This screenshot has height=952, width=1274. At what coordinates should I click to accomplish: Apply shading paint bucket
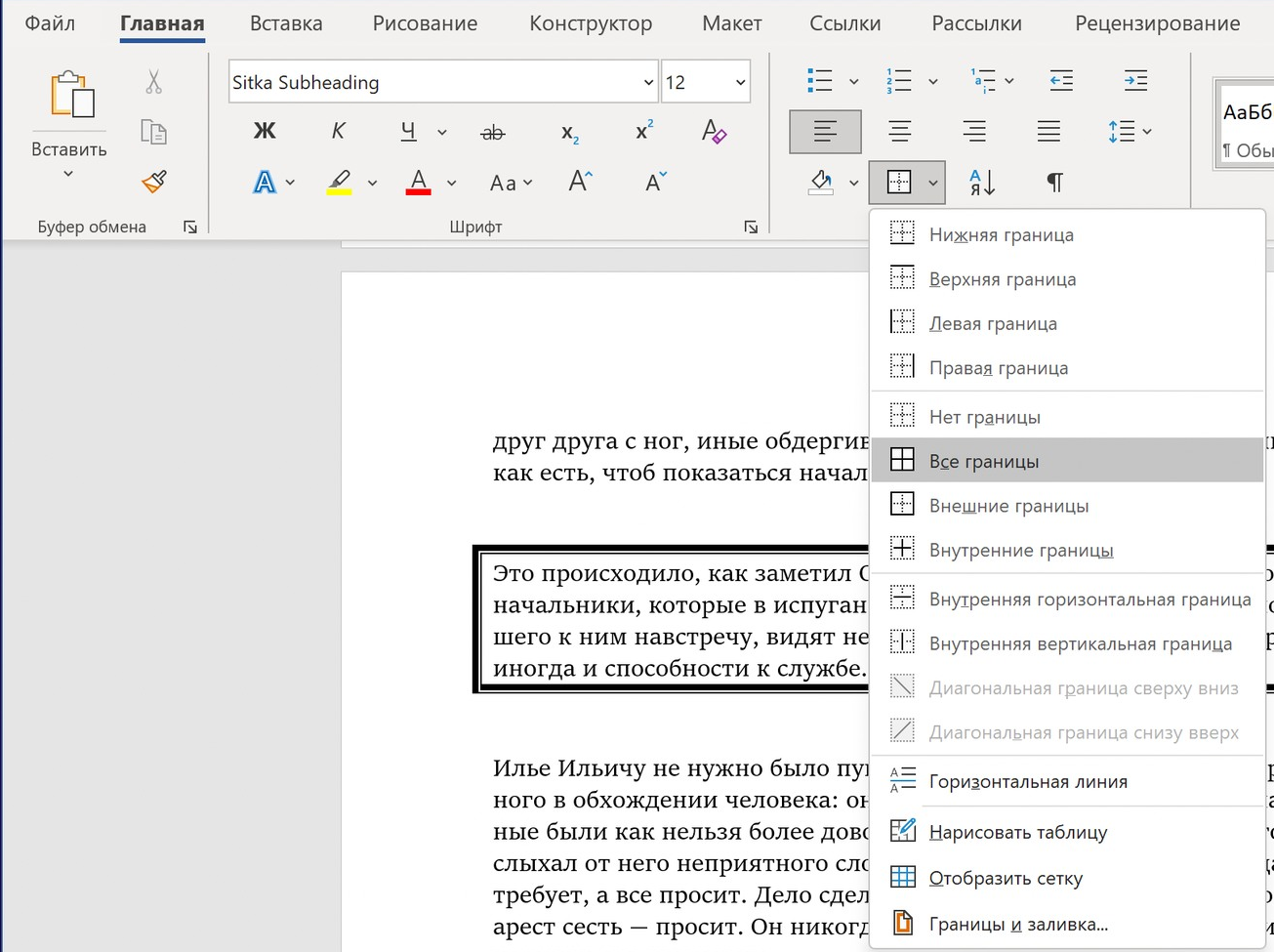[x=822, y=182]
